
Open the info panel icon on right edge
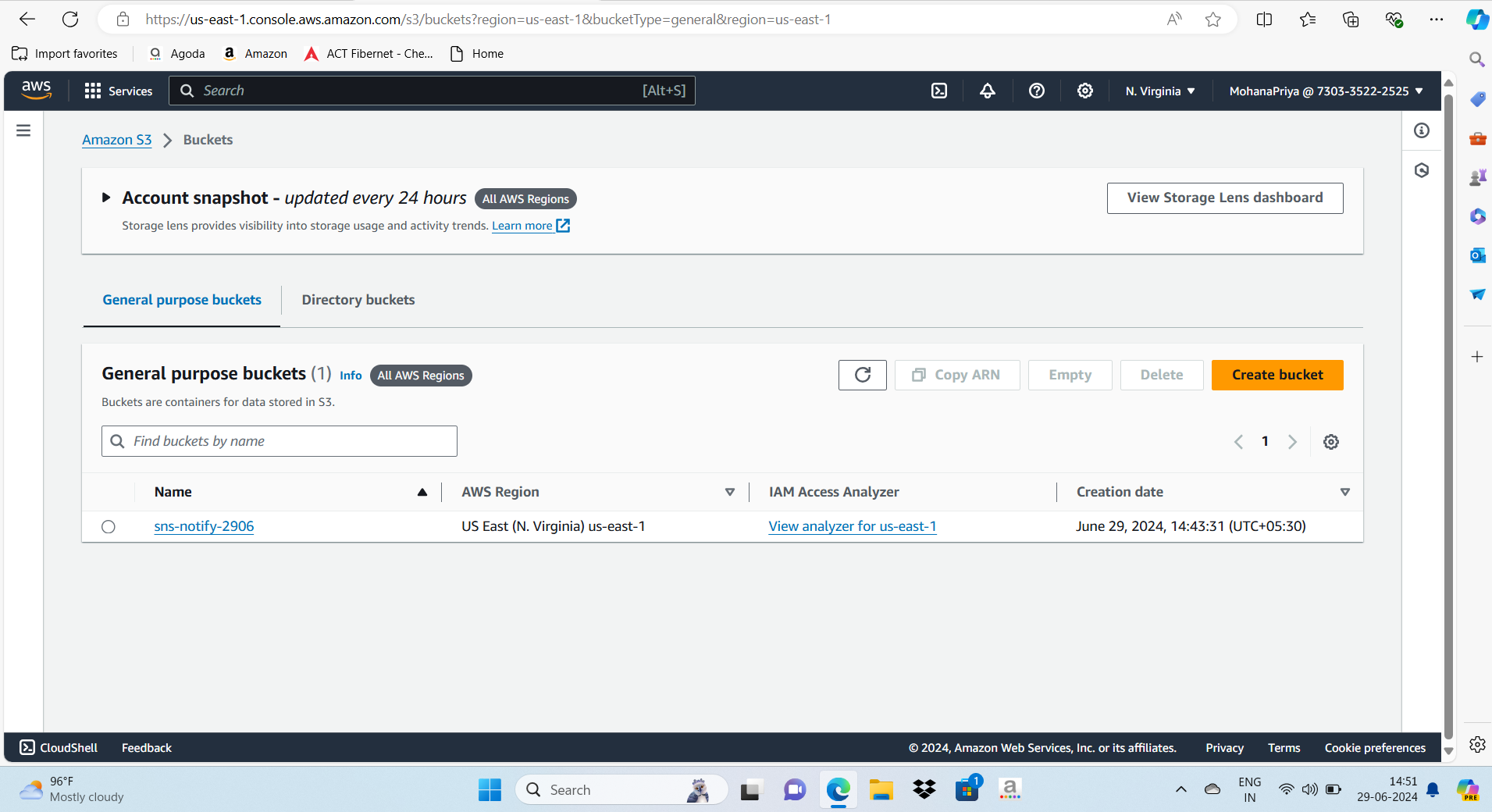click(1422, 130)
